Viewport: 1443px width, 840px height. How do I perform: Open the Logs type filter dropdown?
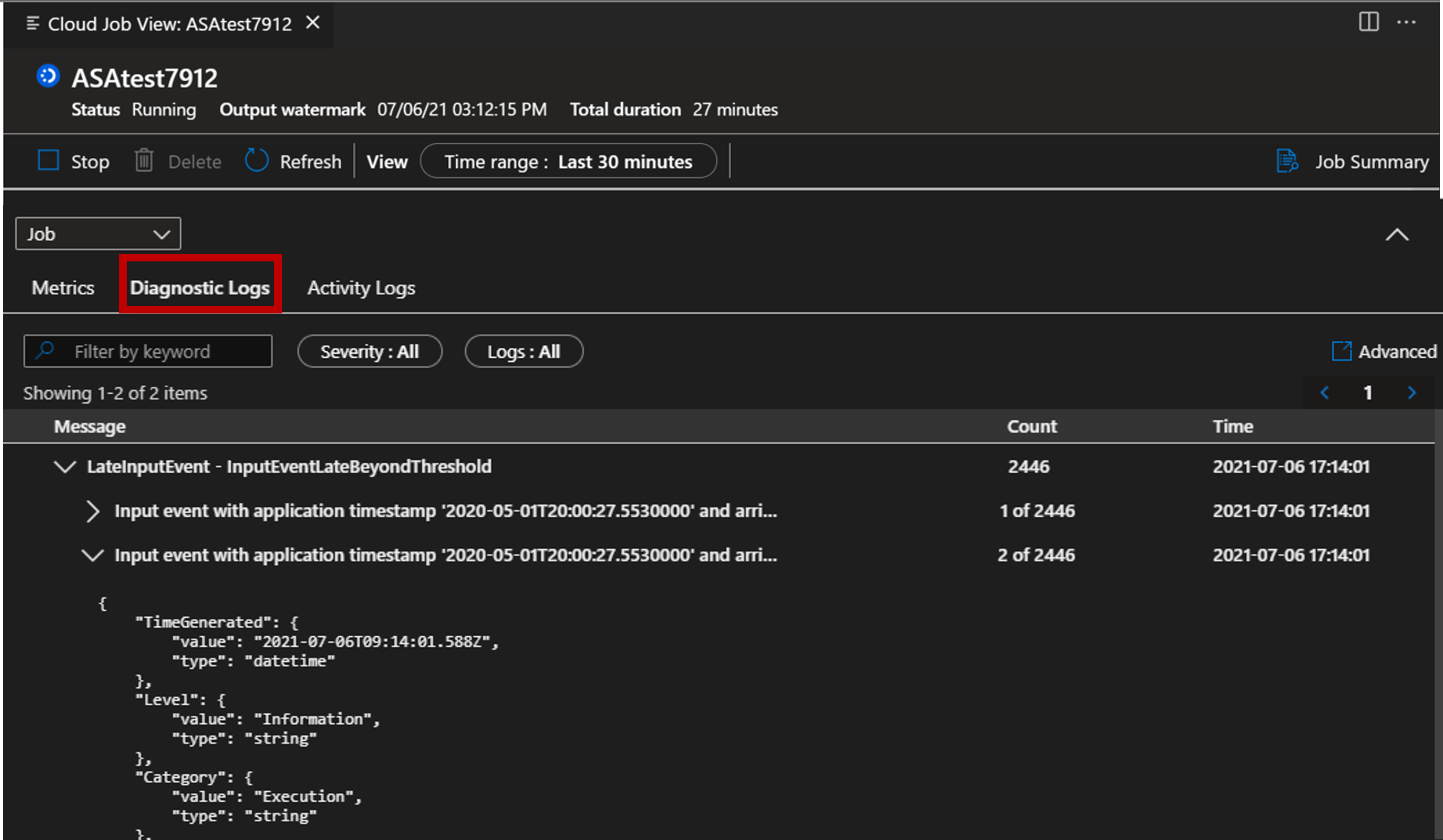click(523, 351)
